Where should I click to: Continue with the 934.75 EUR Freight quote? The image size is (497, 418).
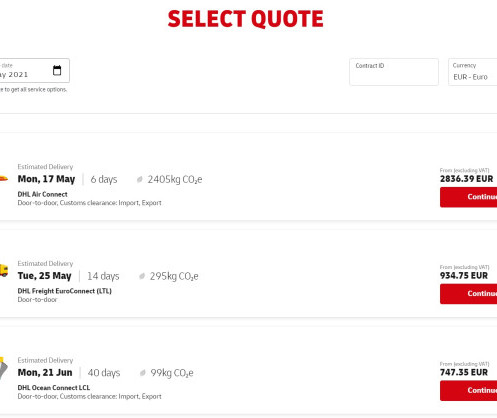[x=468, y=294]
